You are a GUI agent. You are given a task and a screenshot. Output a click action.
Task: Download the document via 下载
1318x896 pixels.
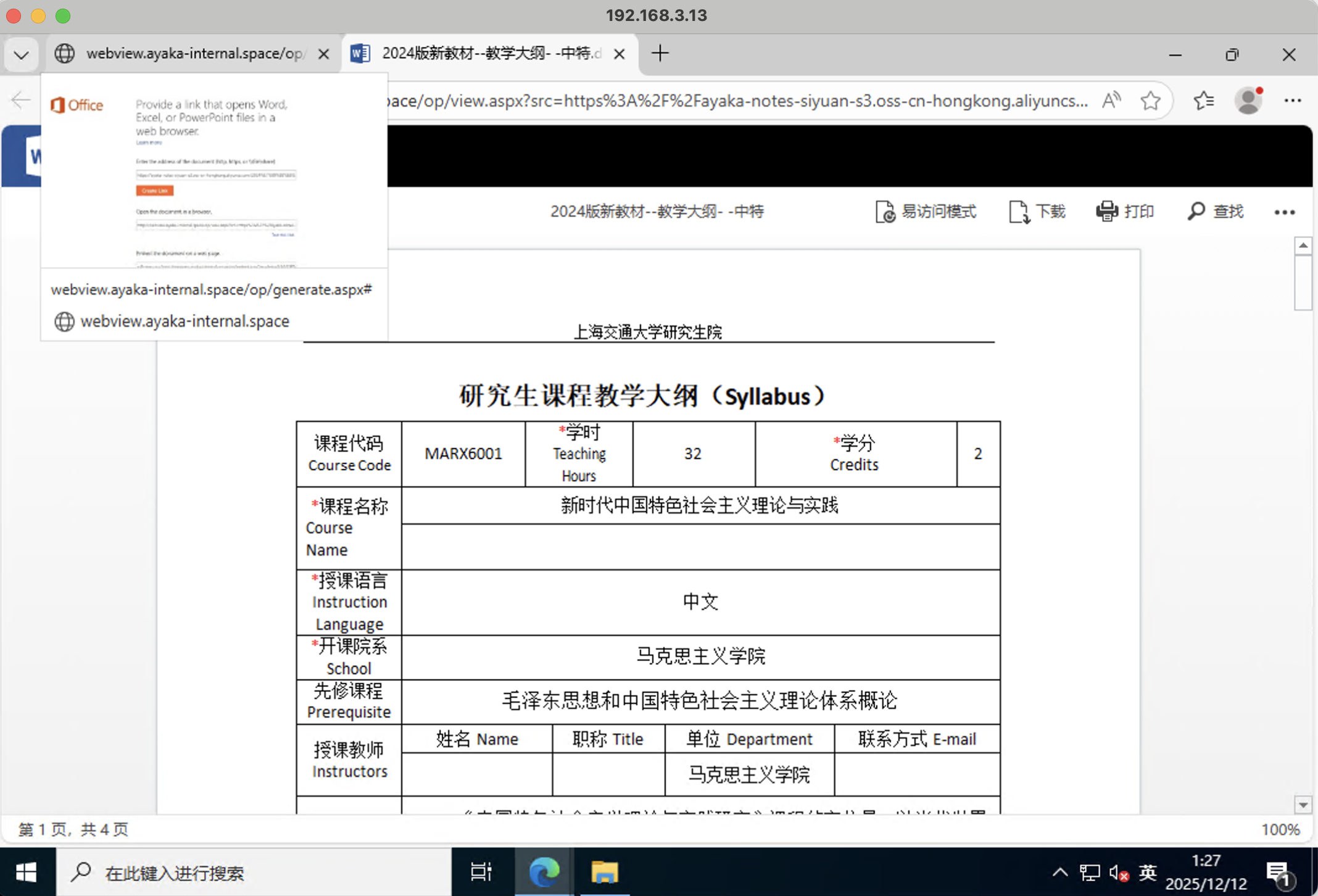(1037, 212)
